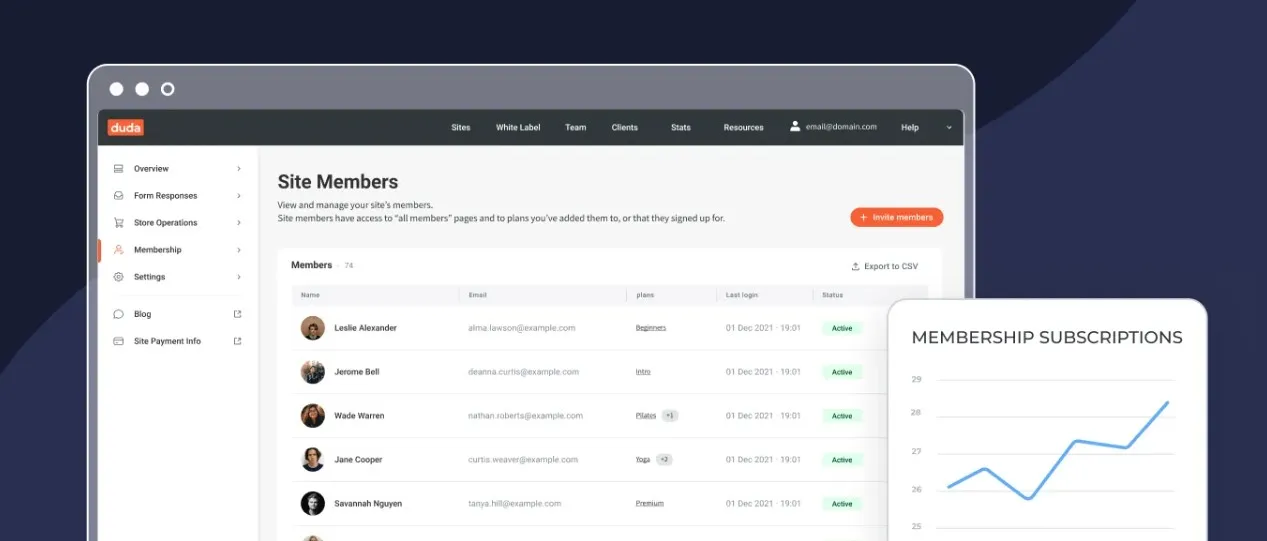The width and height of the screenshot is (1267, 541).
Task: Open Blog external link icon
Action: [x=238, y=314]
